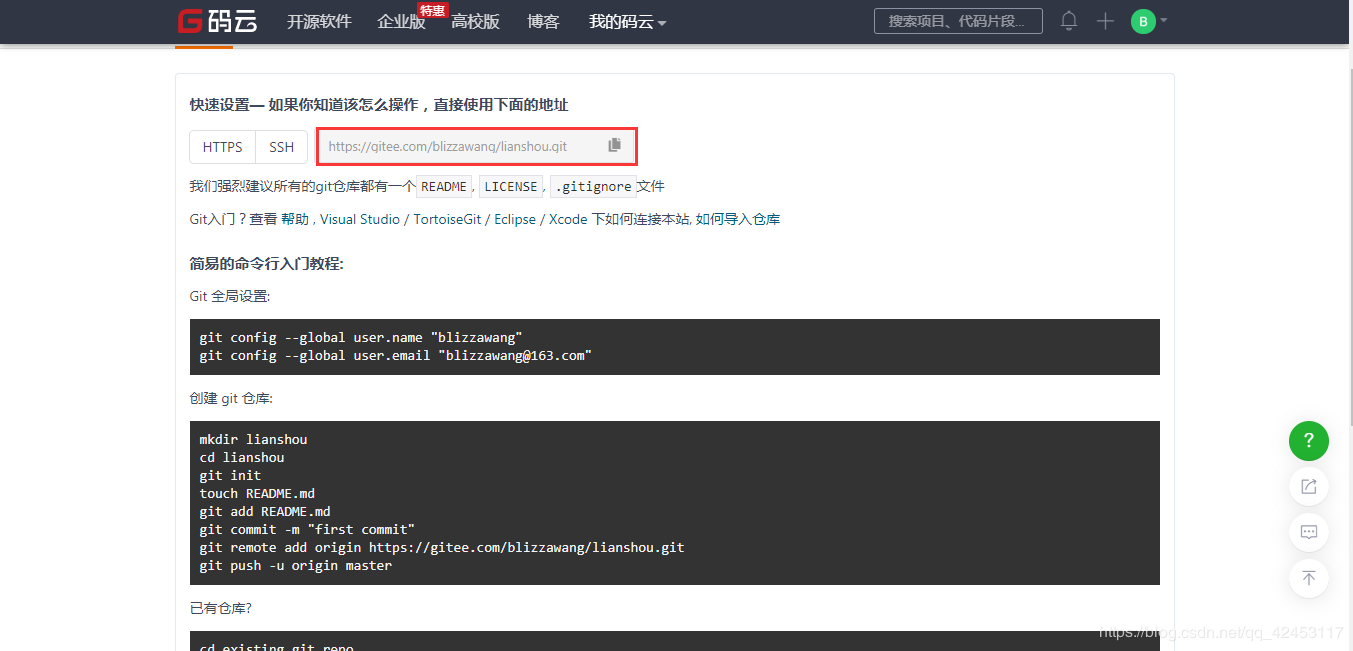Click the plus icon to create new
The image size is (1353, 651).
[1105, 21]
